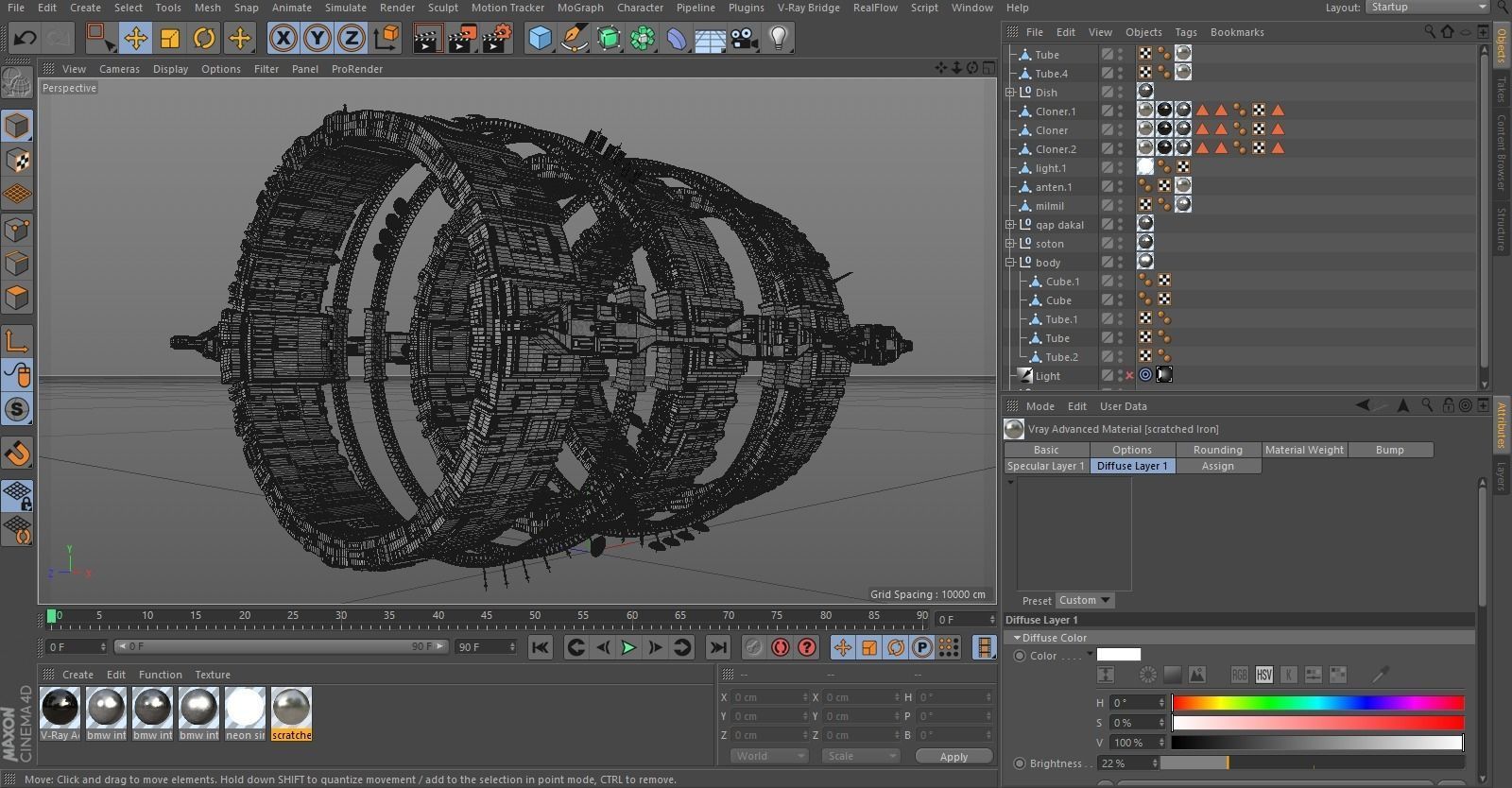This screenshot has height=788, width=1512.
Task: Go to end of timeline
Action: 718,647
